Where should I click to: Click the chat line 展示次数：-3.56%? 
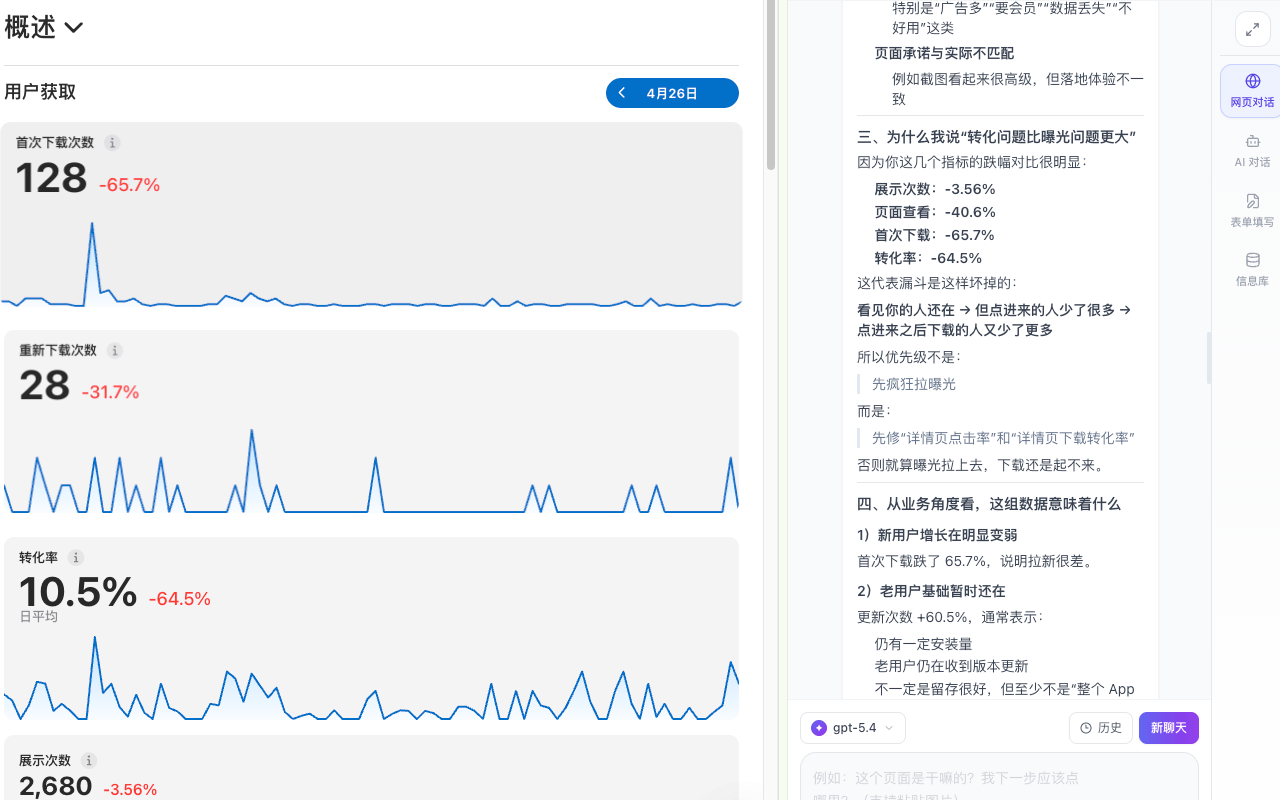935,189
